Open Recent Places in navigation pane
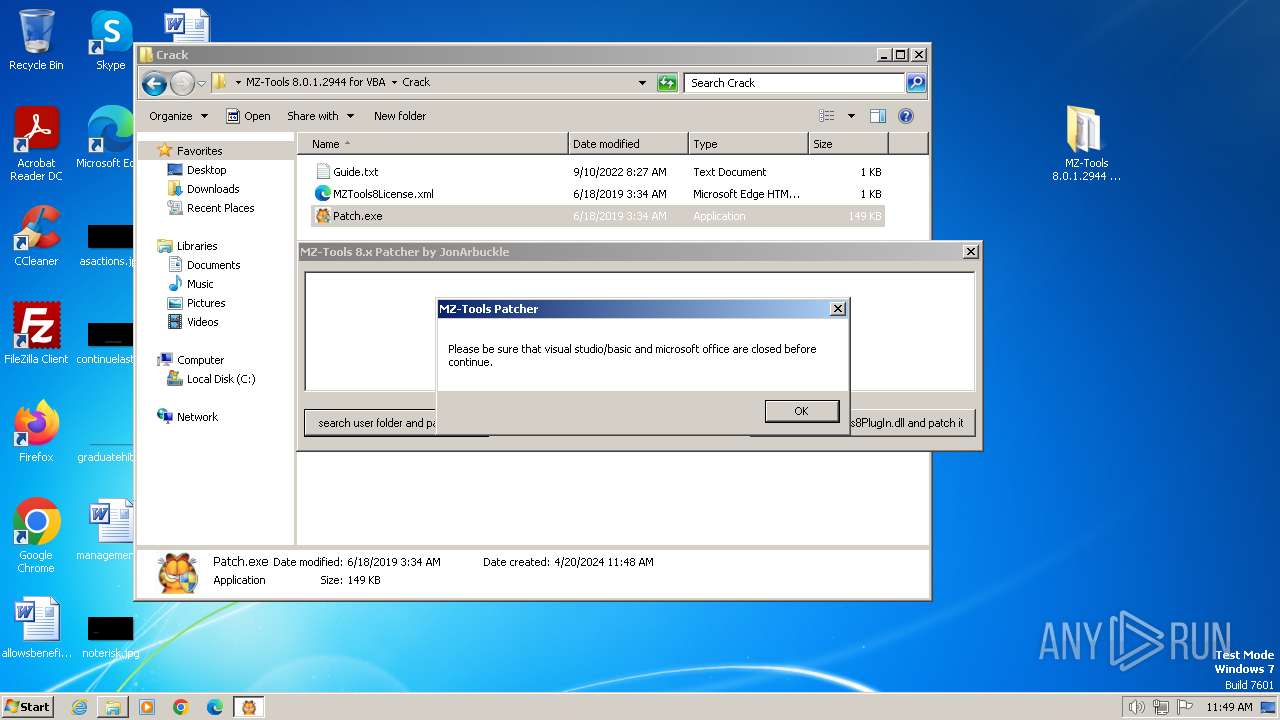 (220, 208)
